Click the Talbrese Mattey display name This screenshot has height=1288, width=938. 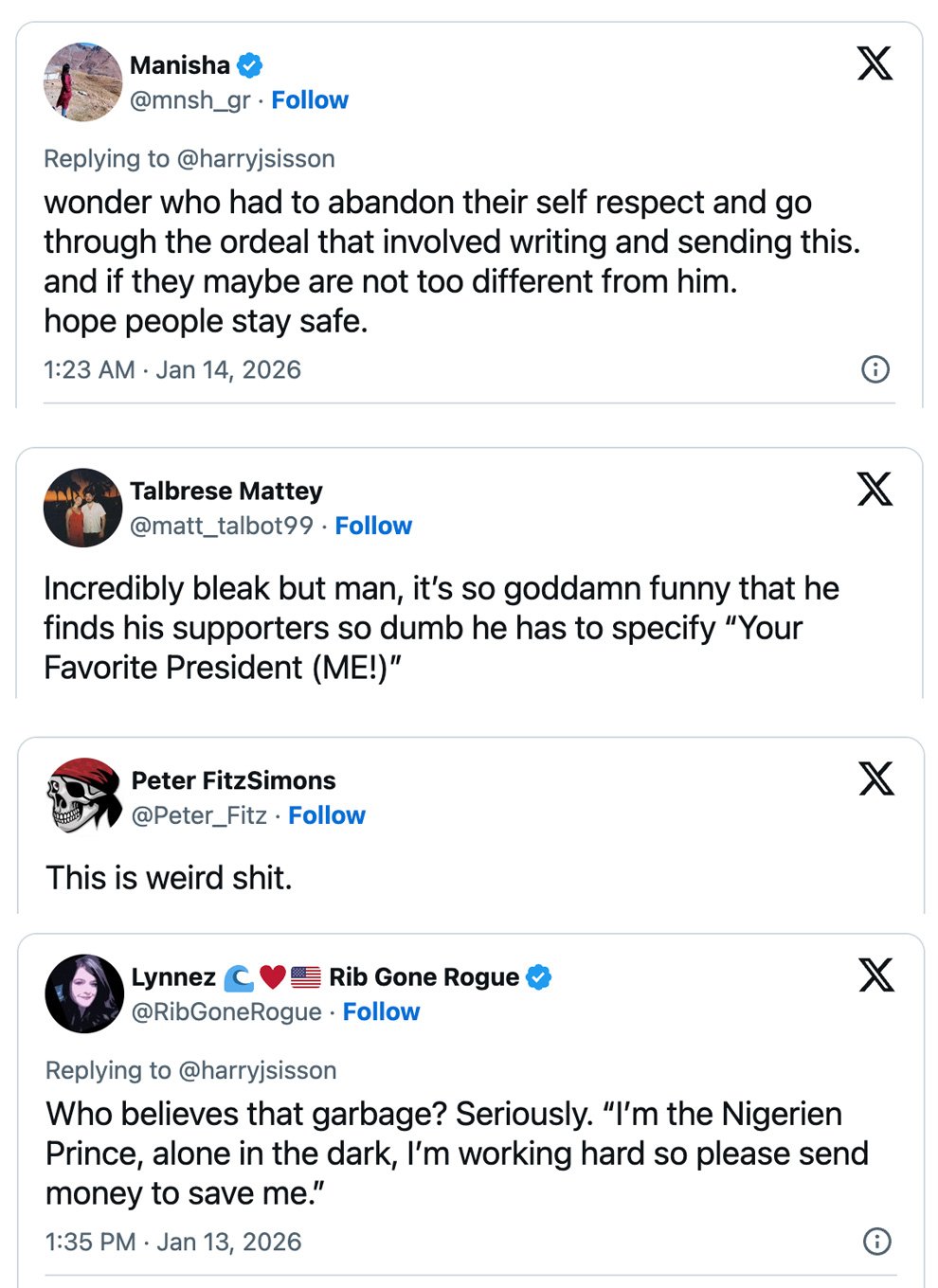226,492
